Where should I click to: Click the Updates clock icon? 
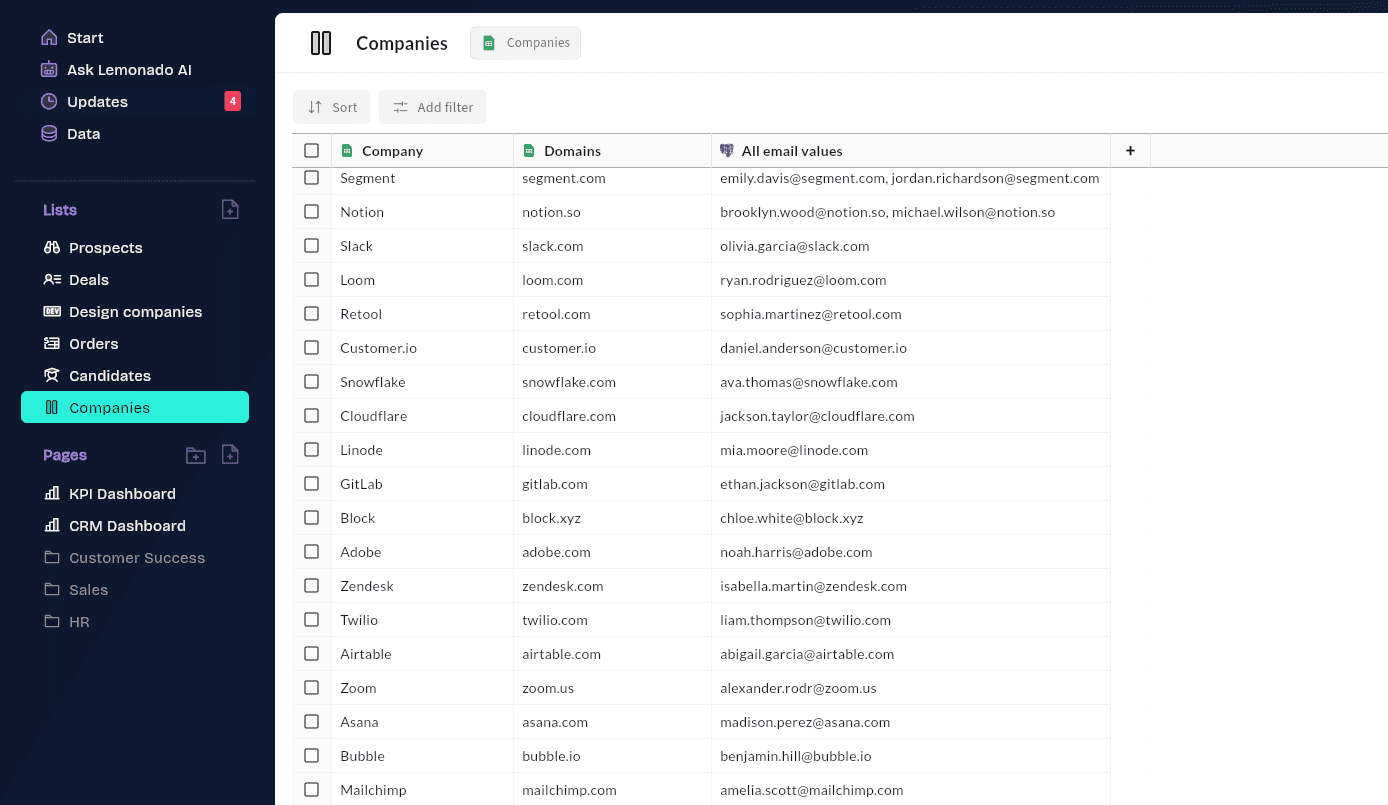49,102
